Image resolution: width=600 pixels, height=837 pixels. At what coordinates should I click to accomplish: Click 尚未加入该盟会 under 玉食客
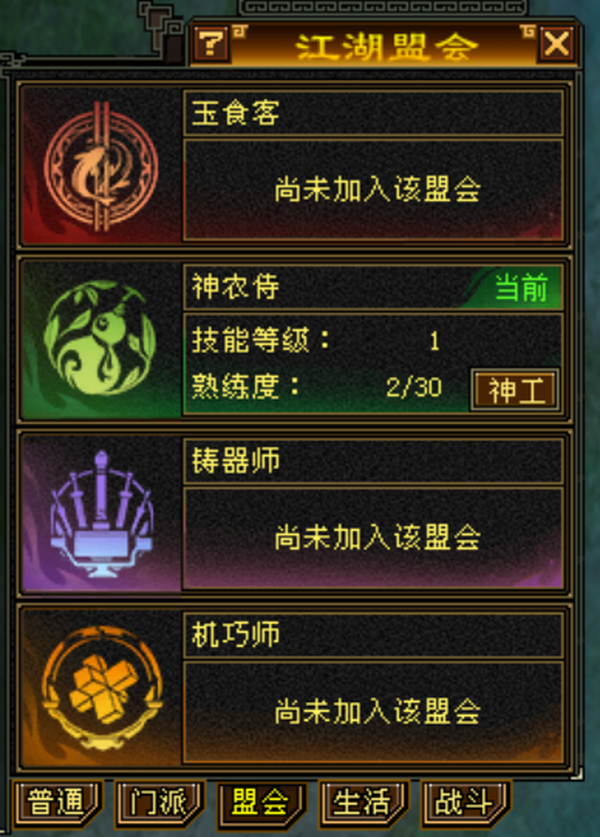click(377, 190)
